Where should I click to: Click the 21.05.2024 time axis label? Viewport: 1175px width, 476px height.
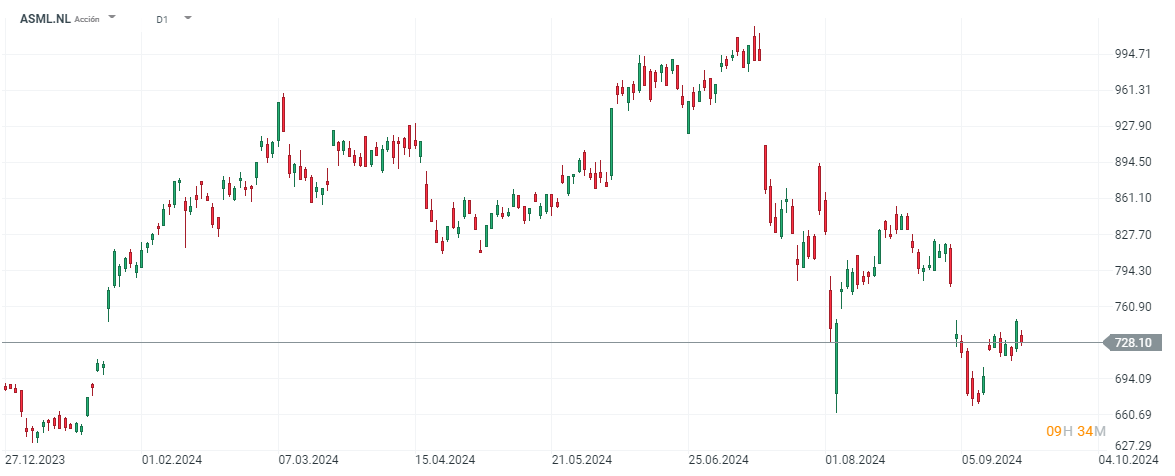tap(582, 460)
